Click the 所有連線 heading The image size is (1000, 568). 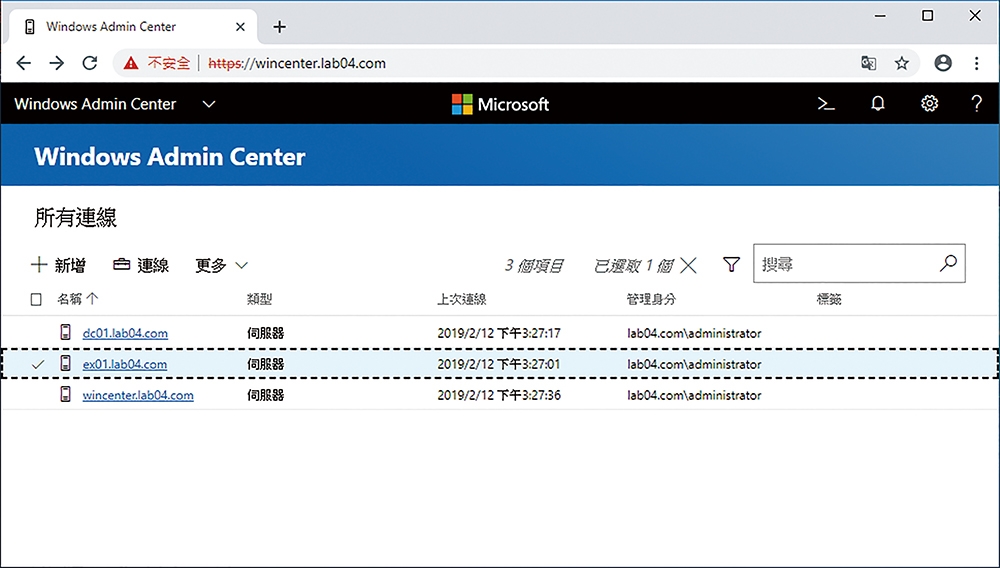tap(75, 217)
